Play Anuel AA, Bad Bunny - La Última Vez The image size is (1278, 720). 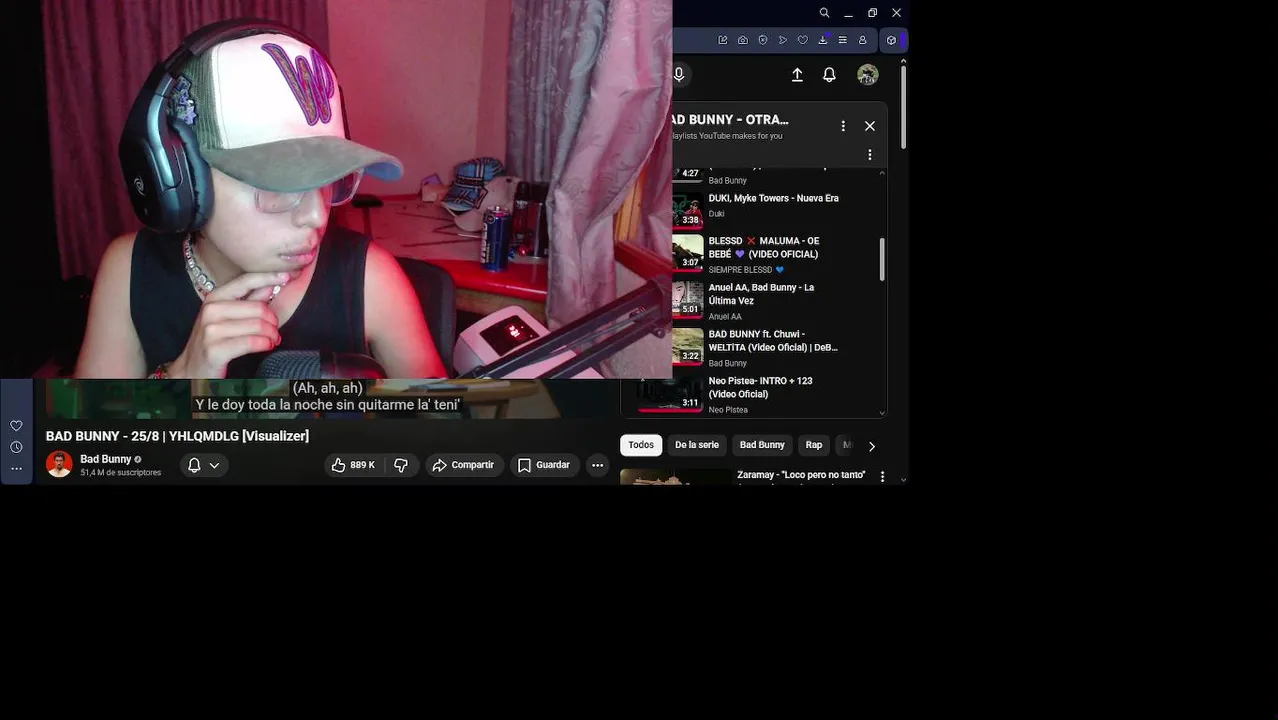click(762, 294)
